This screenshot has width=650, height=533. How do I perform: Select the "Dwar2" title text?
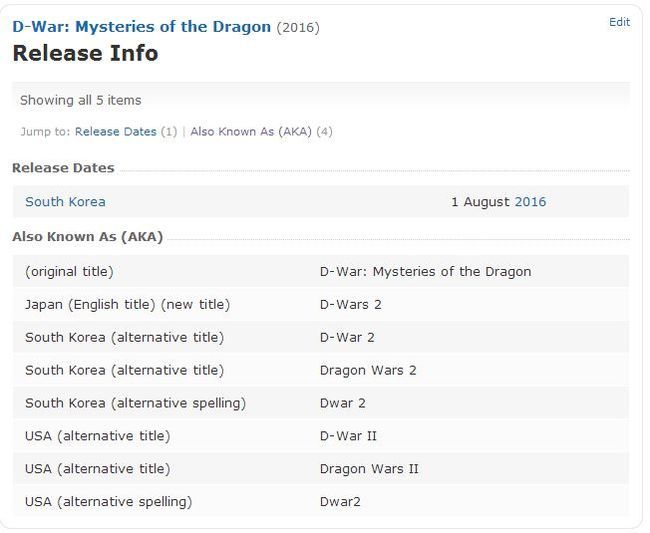[x=340, y=502]
